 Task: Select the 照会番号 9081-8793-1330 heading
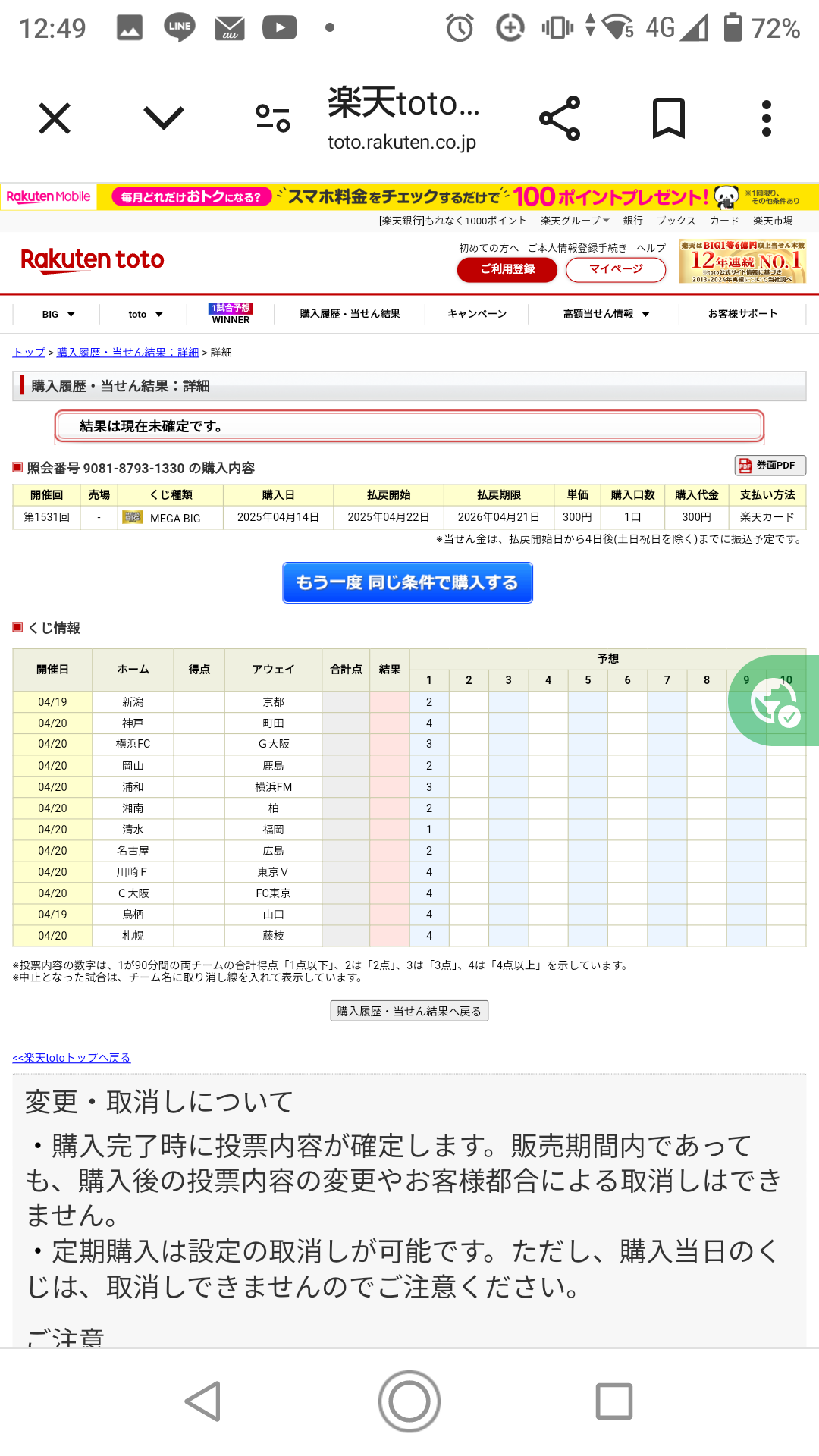pos(141,468)
